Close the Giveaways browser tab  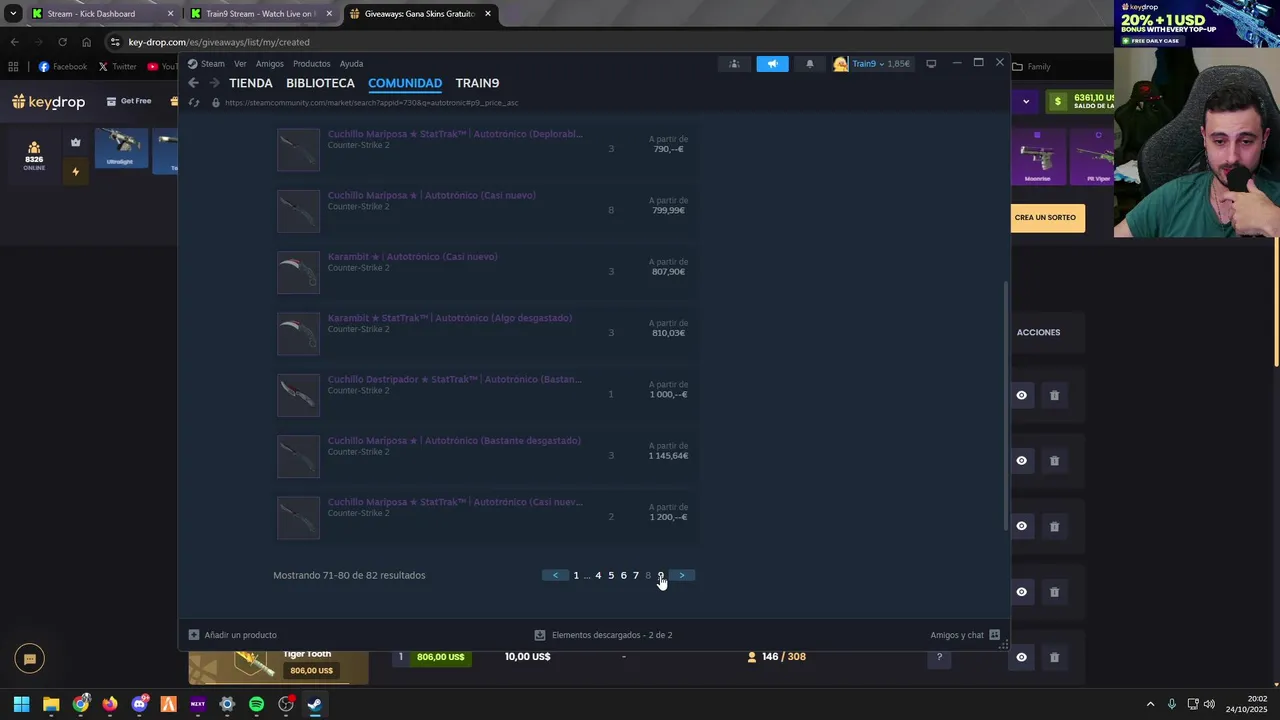488,14
